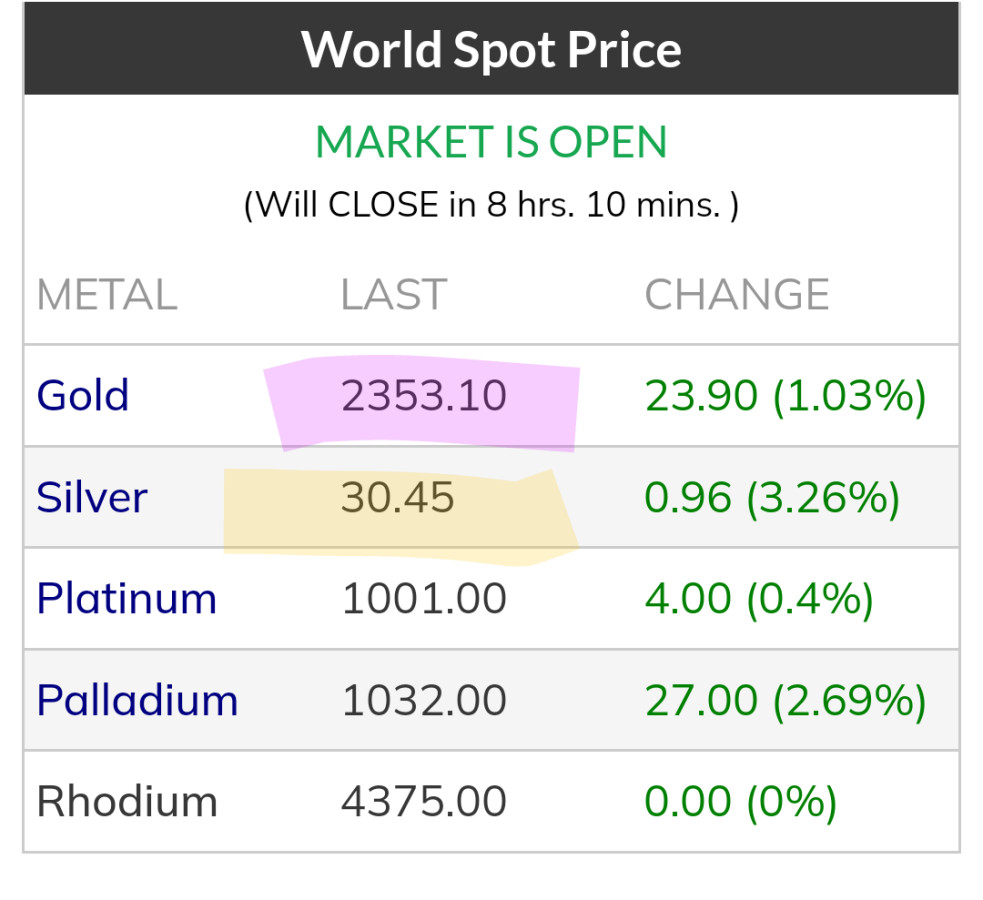Image resolution: width=983 pixels, height=900 pixels.
Task: Click the market close countdown text
Action: coord(491,205)
